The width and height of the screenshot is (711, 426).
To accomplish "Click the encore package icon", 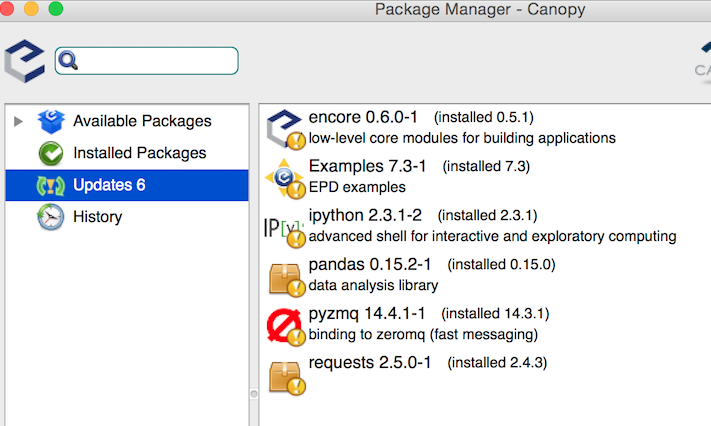I will point(285,129).
